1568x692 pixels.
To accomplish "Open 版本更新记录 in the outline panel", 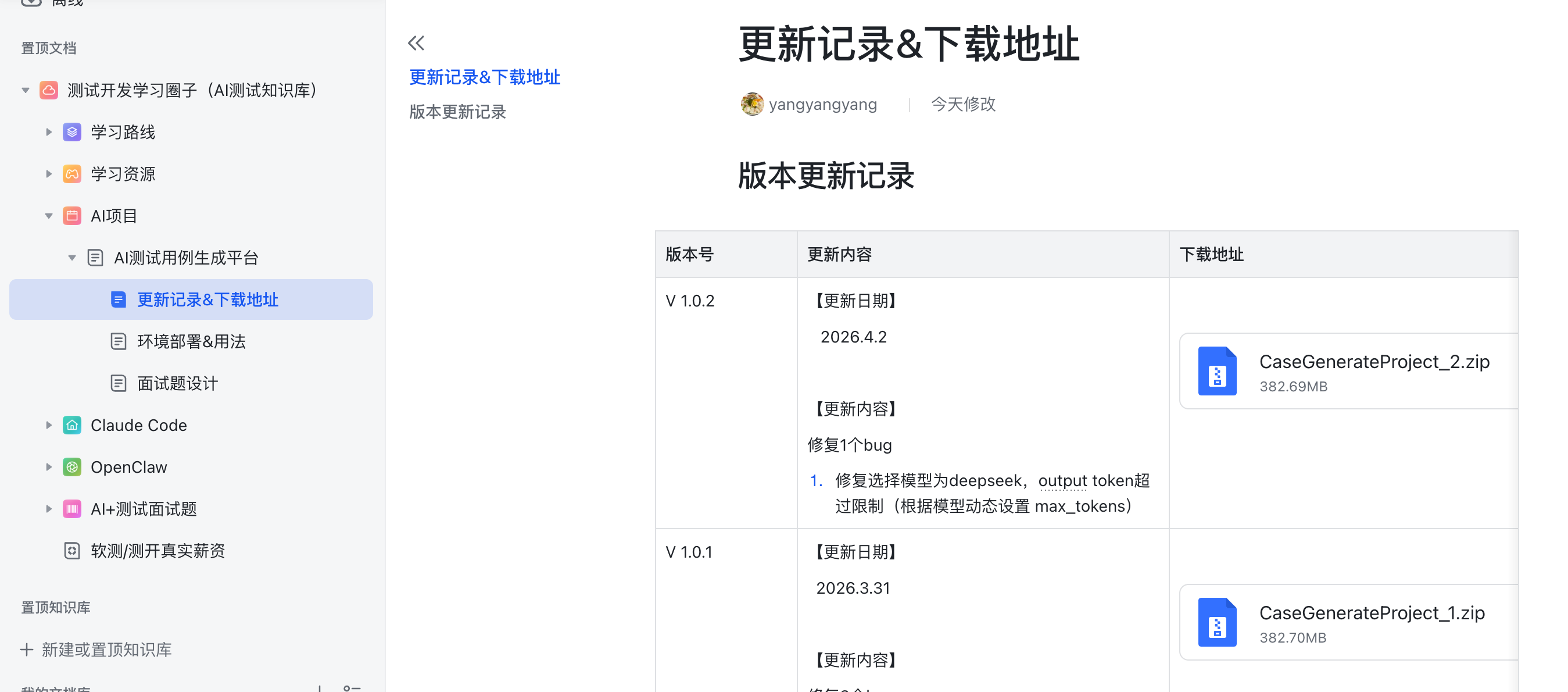I will click(x=457, y=112).
